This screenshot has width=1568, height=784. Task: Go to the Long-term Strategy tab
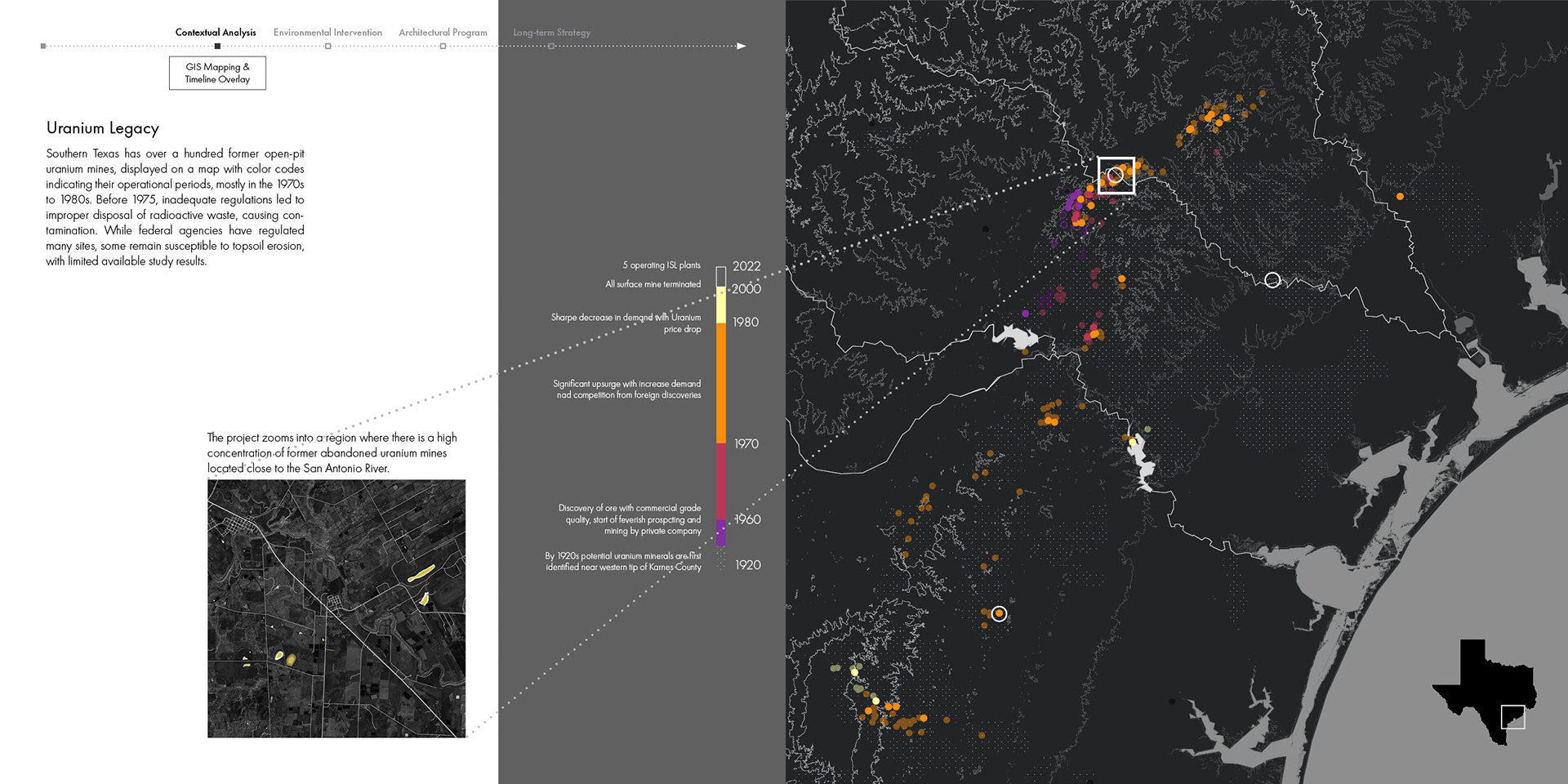pyautogui.click(x=551, y=33)
